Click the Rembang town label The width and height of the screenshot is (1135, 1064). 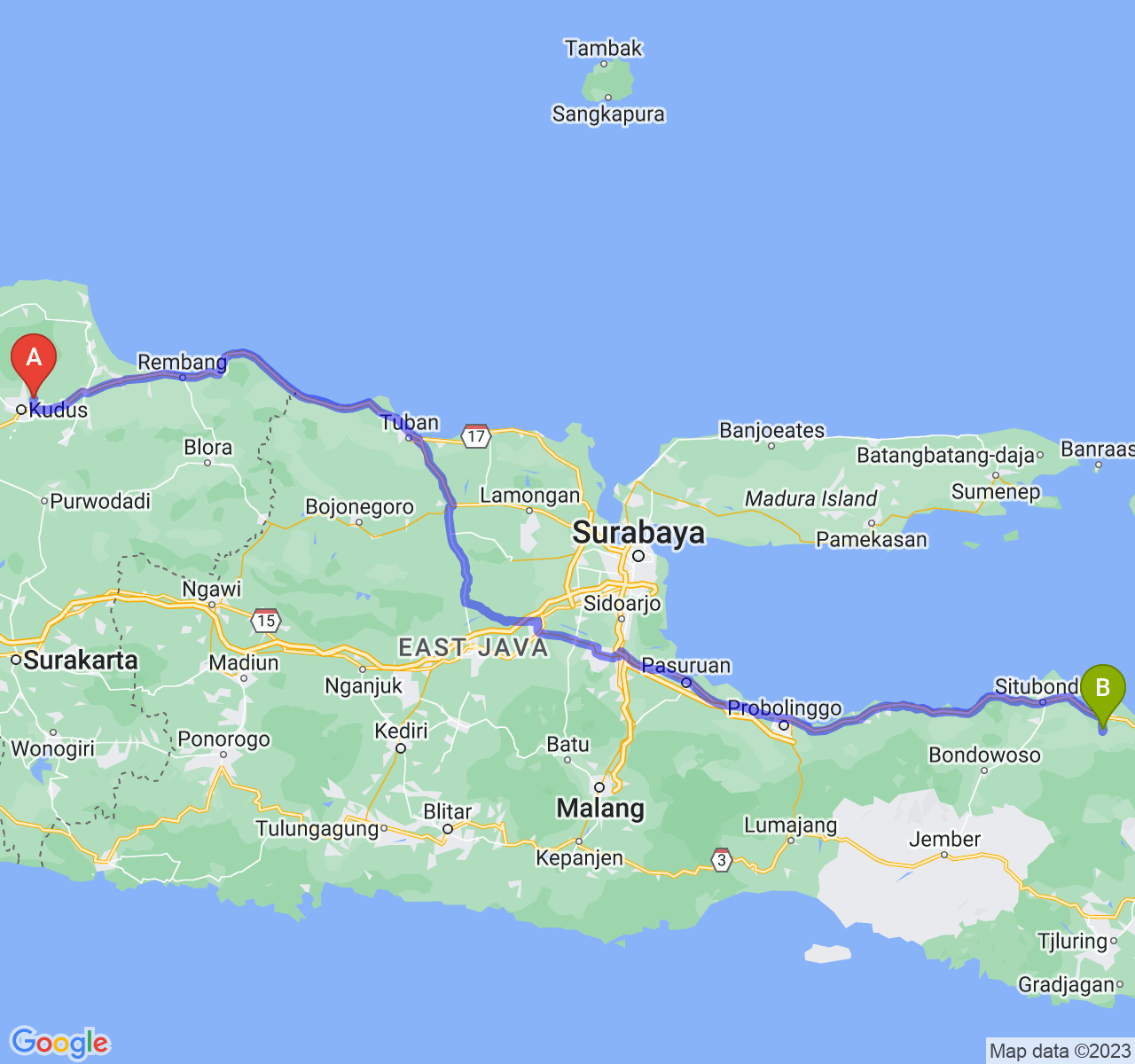(x=183, y=362)
